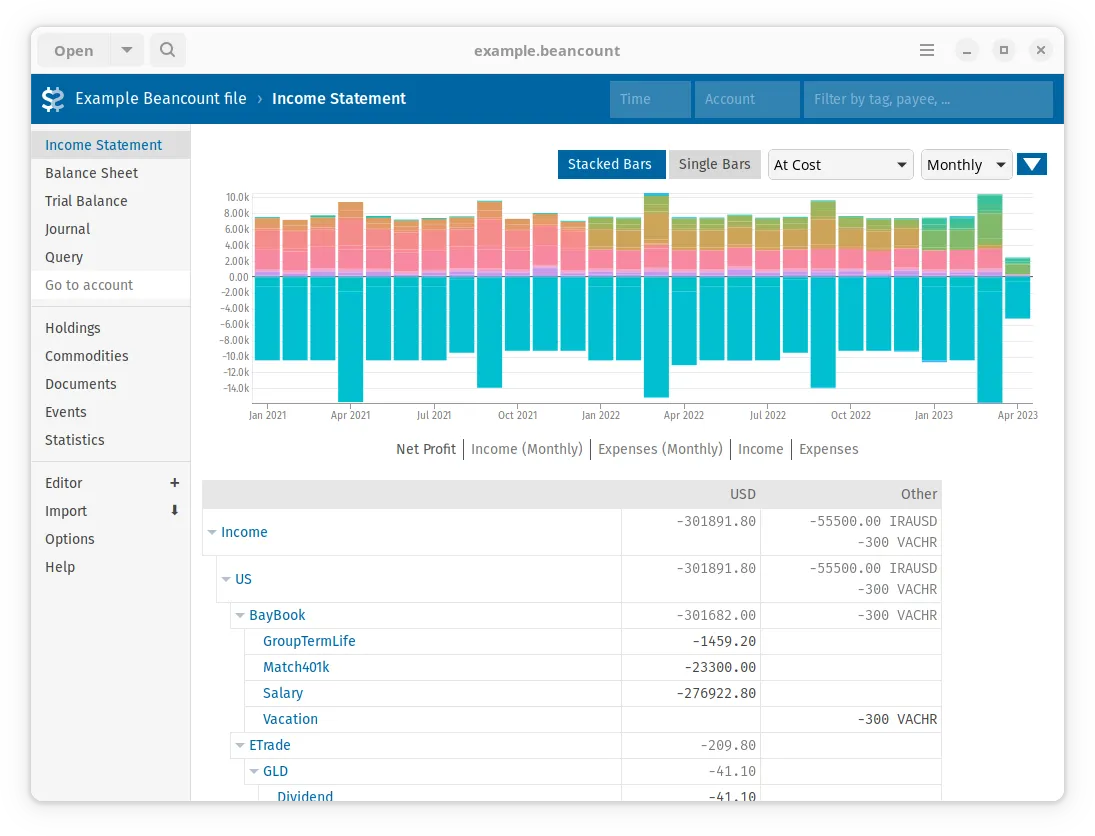Select the Income chart tab
This screenshot has width=1095, height=836.
(x=760, y=449)
